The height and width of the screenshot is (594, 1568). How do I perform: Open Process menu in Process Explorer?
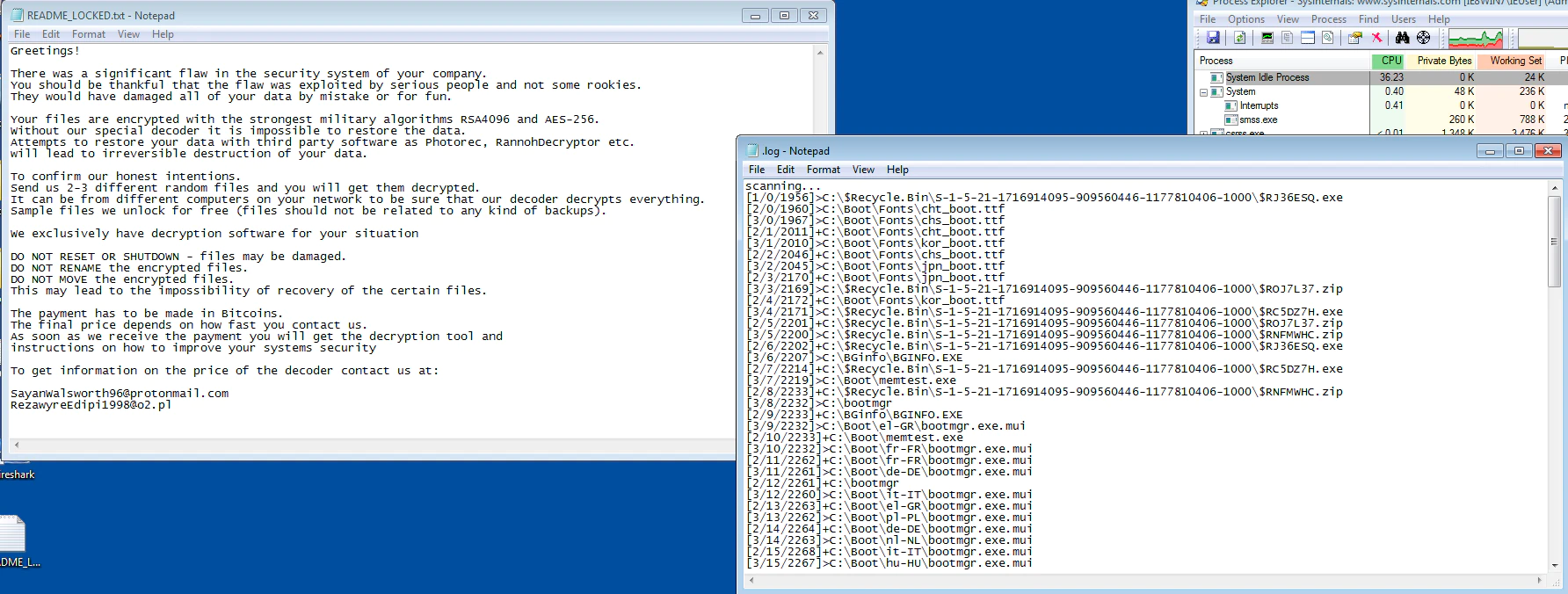point(1329,19)
